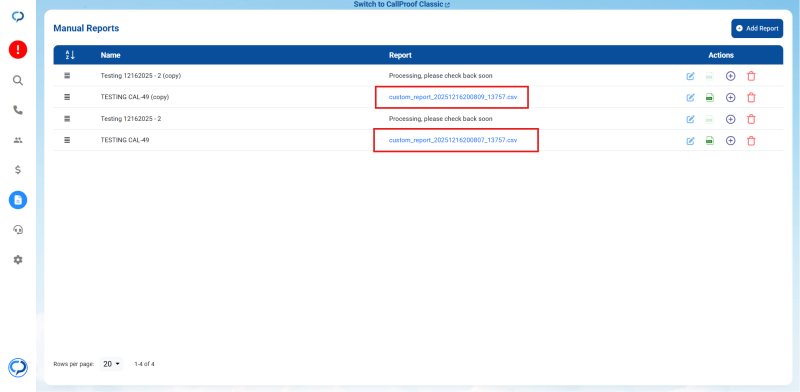
Task: Click drag handle of Testing 12162025 - 2
Action: click(67, 118)
